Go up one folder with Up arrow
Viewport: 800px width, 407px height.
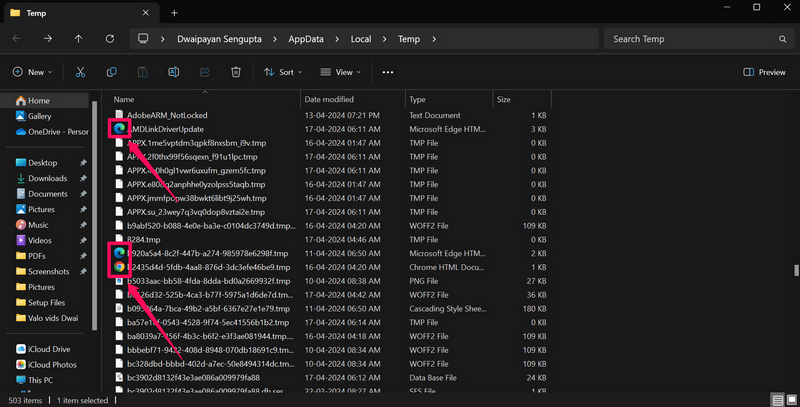pyautogui.click(x=78, y=39)
